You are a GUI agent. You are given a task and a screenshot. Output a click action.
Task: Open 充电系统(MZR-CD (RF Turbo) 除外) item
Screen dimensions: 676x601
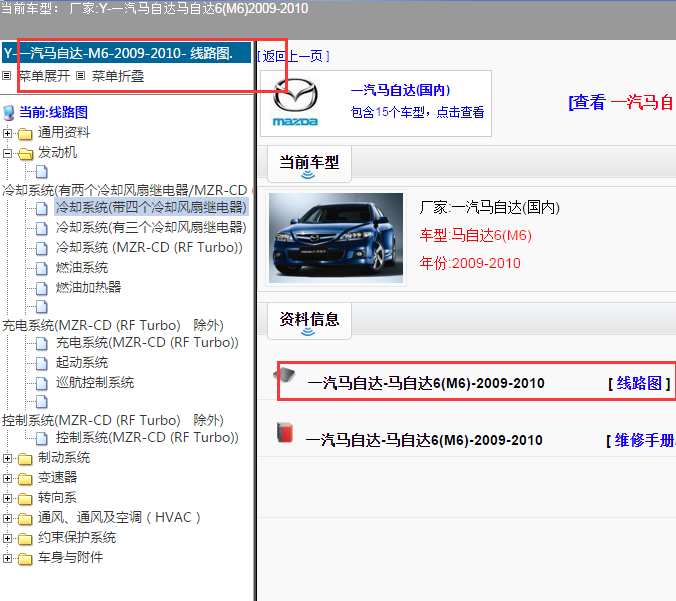[x=113, y=325]
